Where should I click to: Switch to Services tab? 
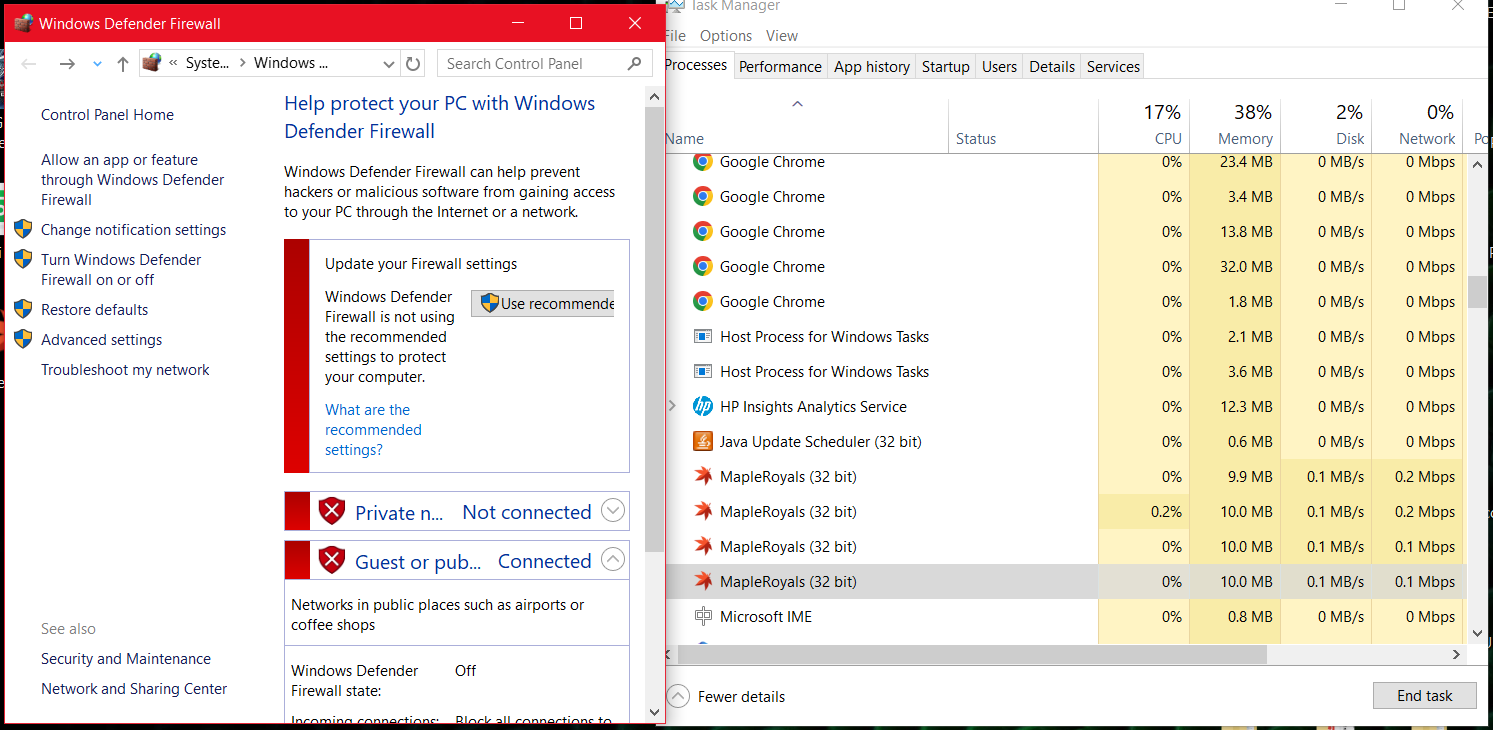tap(1113, 67)
